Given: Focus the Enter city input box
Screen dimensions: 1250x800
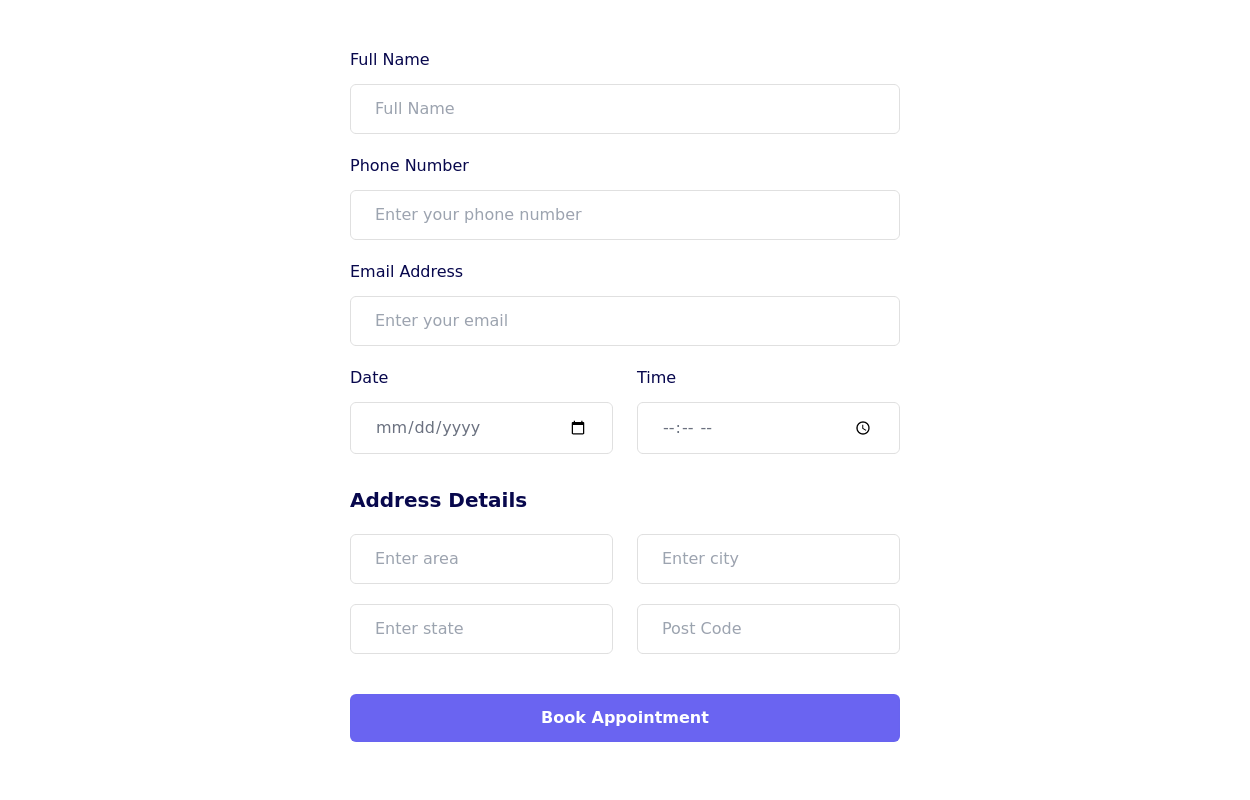Looking at the screenshot, I should 768,559.
